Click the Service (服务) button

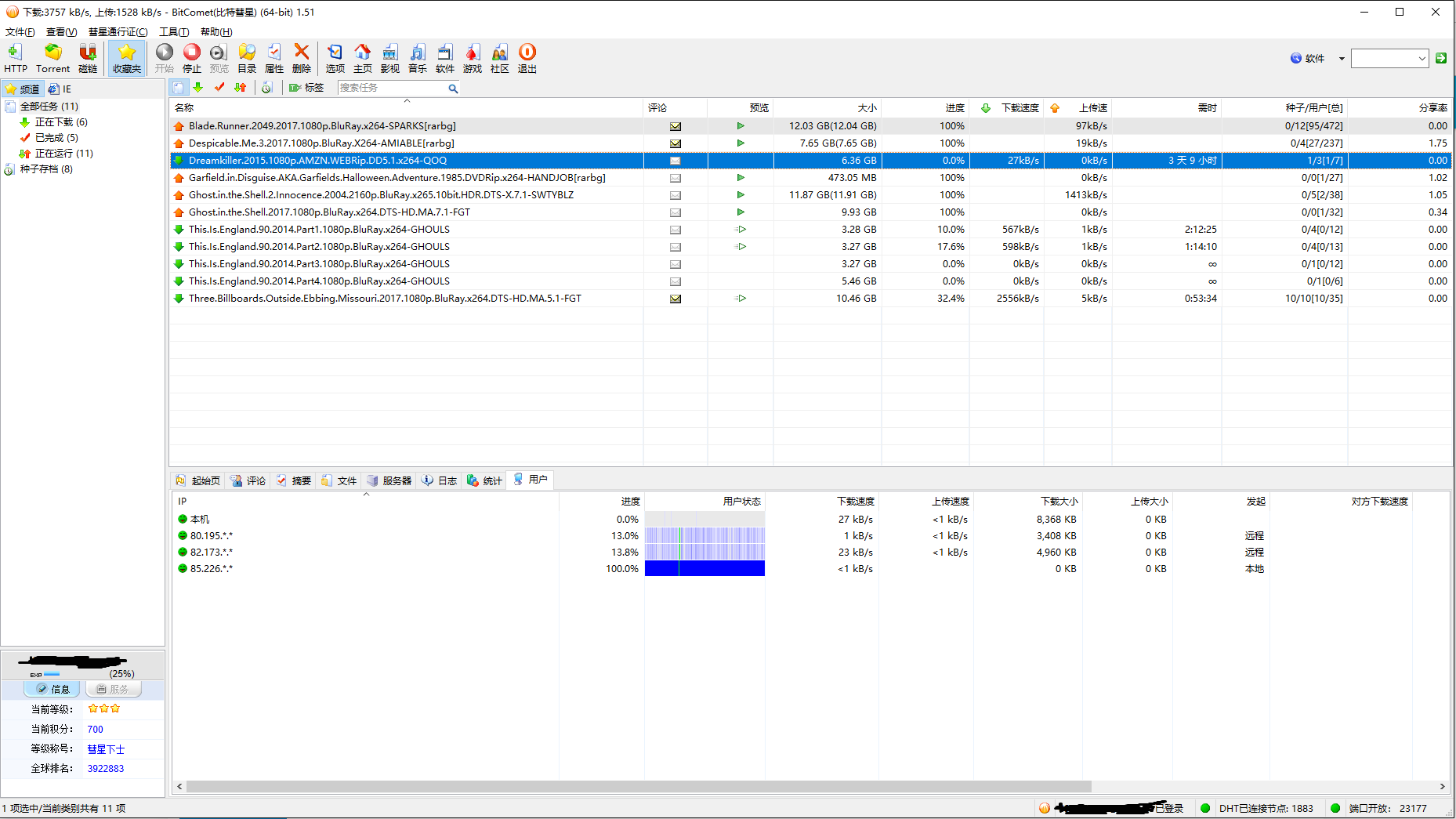tap(113, 689)
